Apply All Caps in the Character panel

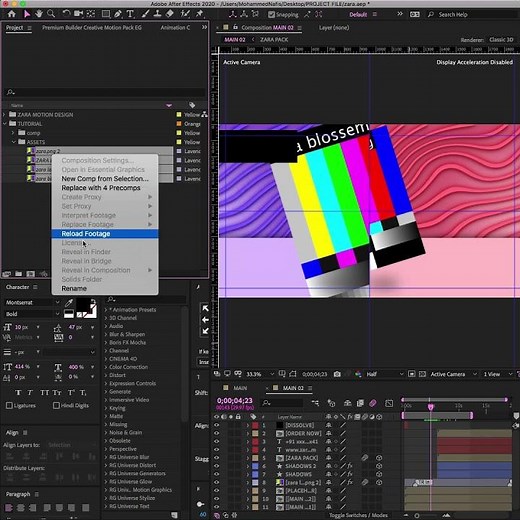tap(44, 393)
